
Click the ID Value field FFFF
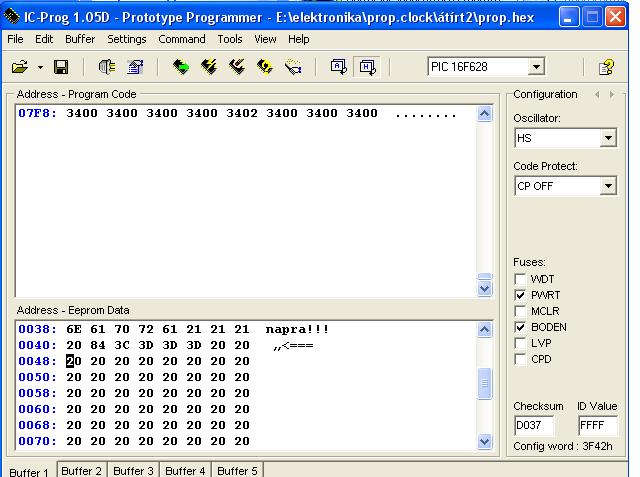click(597, 425)
